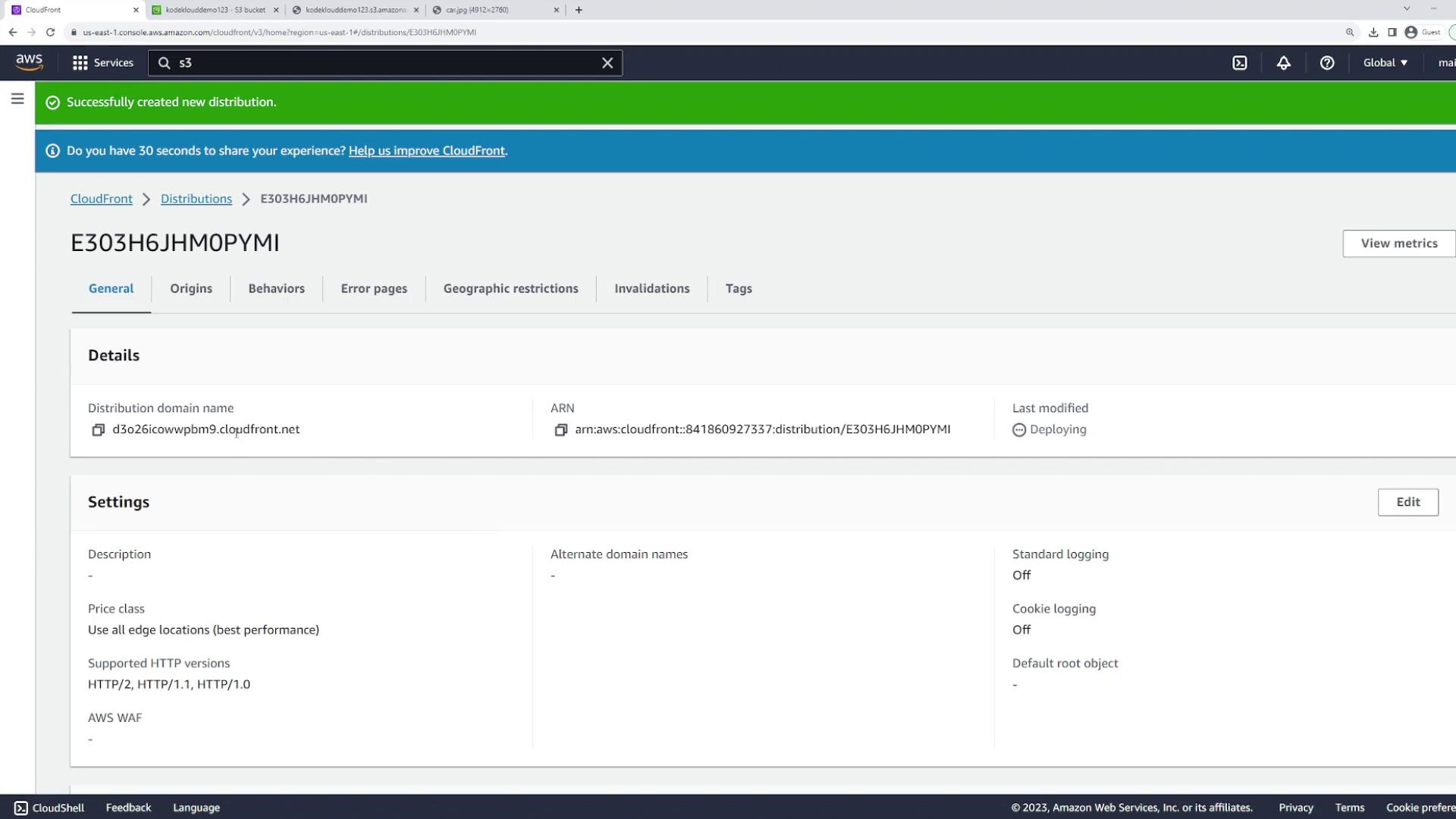
Task: Expand the Global region dropdown
Action: [x=1385, y=63]
